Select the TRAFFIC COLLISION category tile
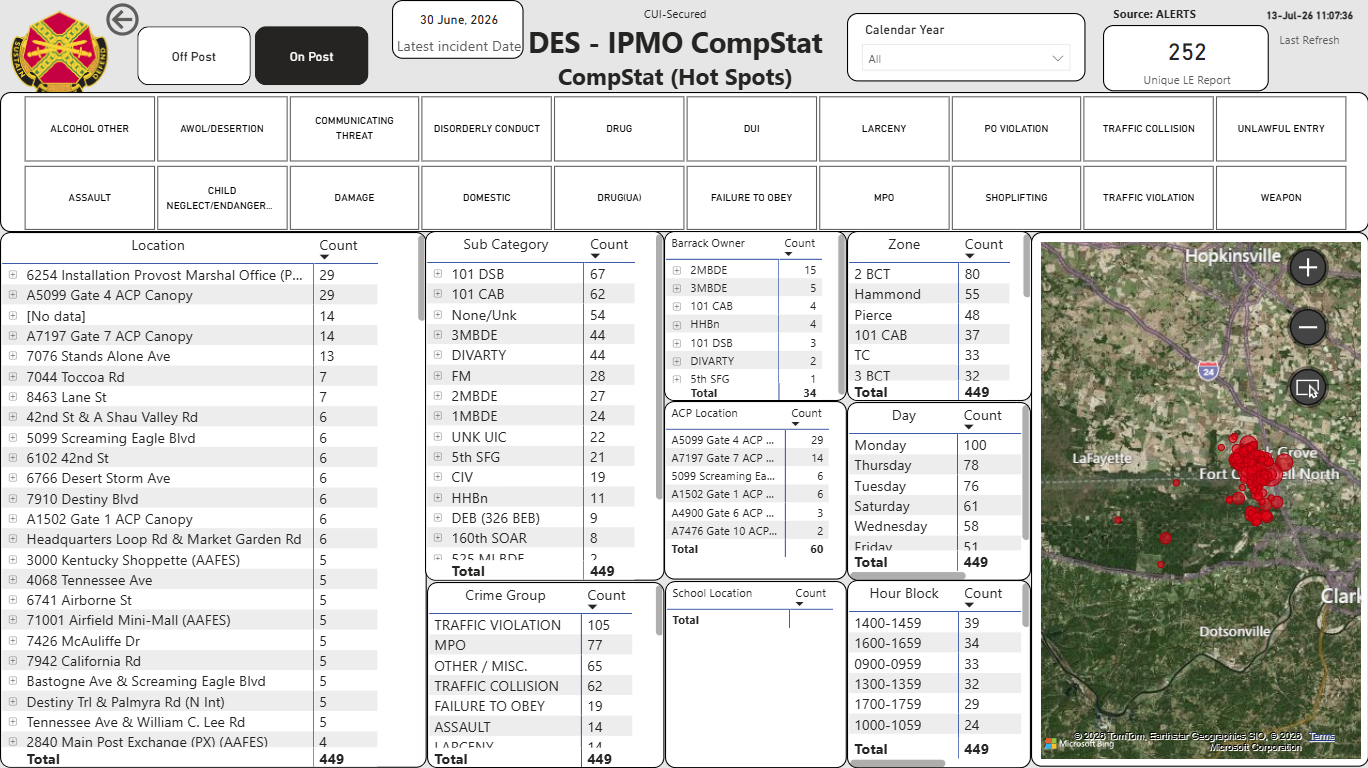This screenshot has height=768, width=1368. point(1149,129)
